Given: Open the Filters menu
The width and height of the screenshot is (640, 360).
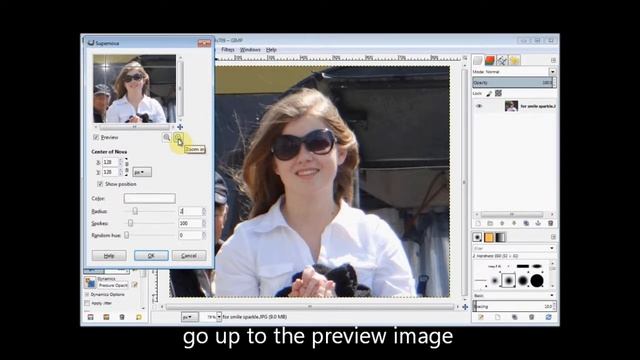Looking at the screenshot, I should click(x=228, y=50).
